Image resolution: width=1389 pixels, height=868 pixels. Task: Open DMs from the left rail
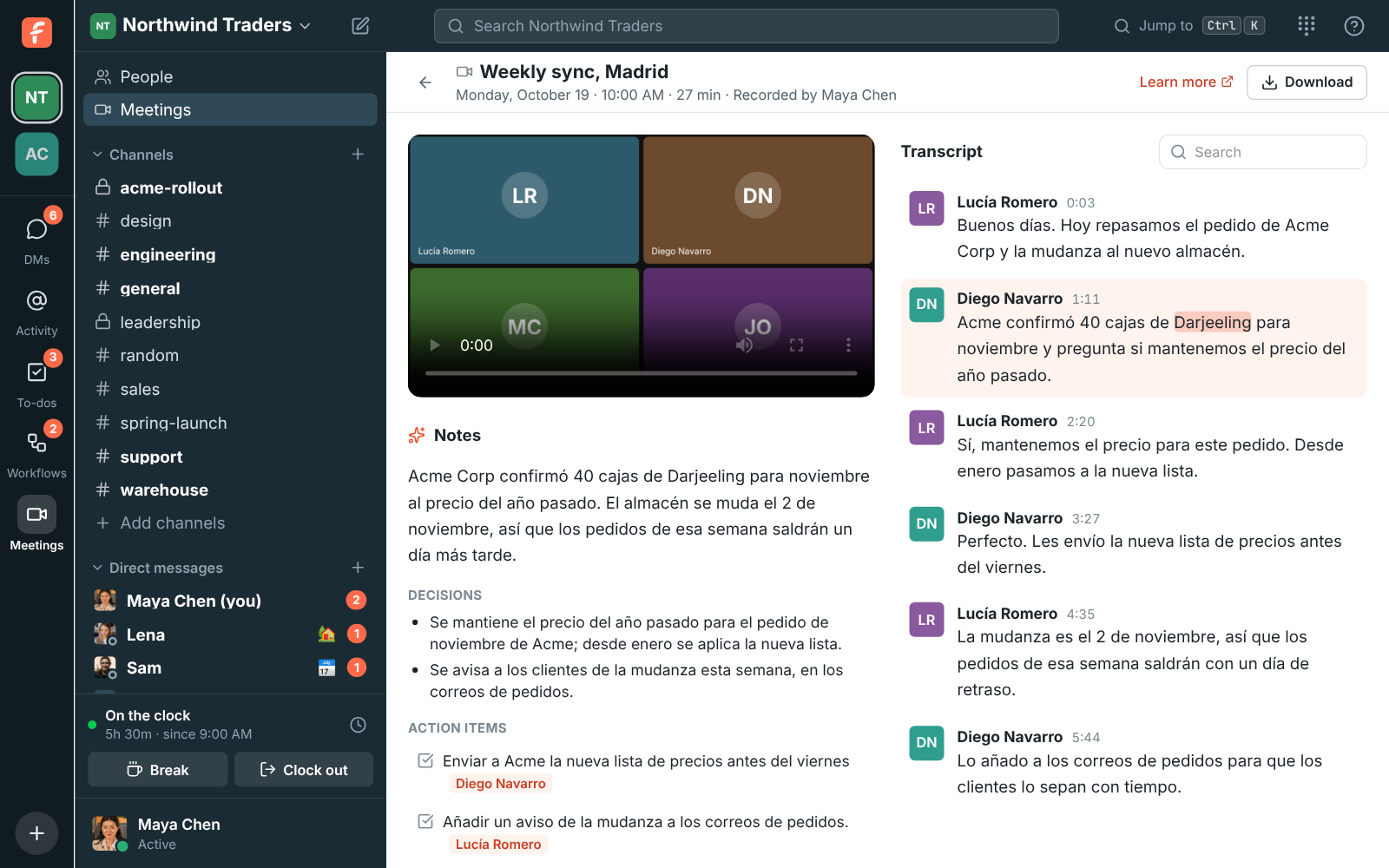click(36, 238)
